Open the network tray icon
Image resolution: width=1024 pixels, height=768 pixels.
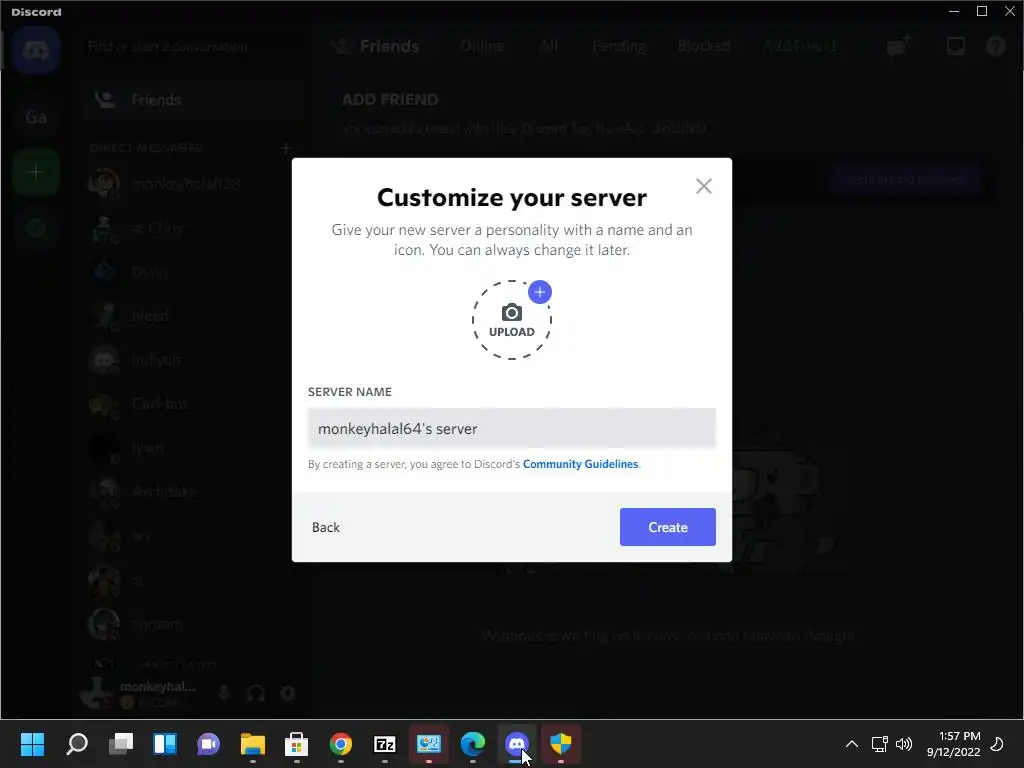coord(879,744)
